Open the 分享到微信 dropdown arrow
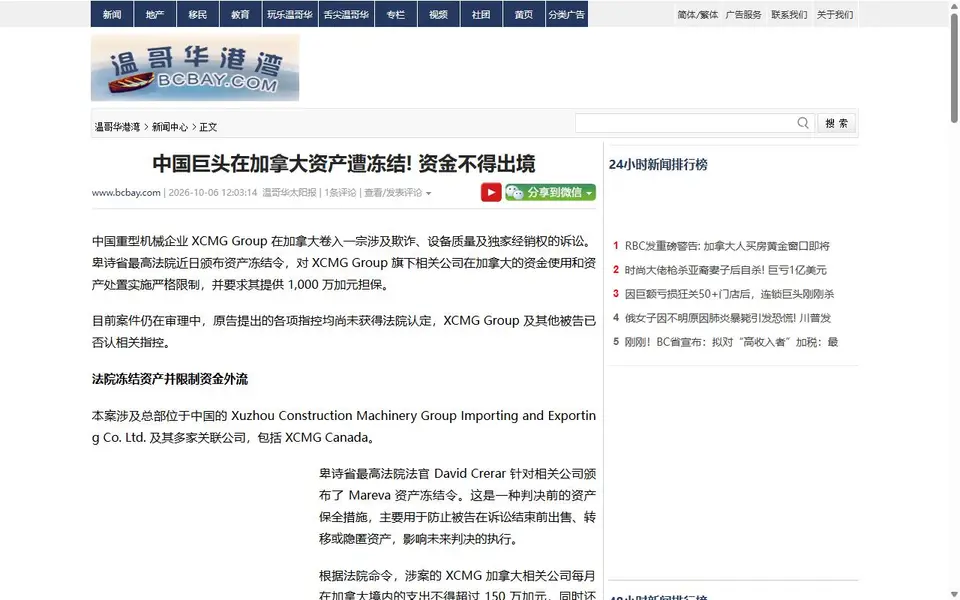This screenshot has width=960, height=600. pyautogui.click(x=590, y=193)
